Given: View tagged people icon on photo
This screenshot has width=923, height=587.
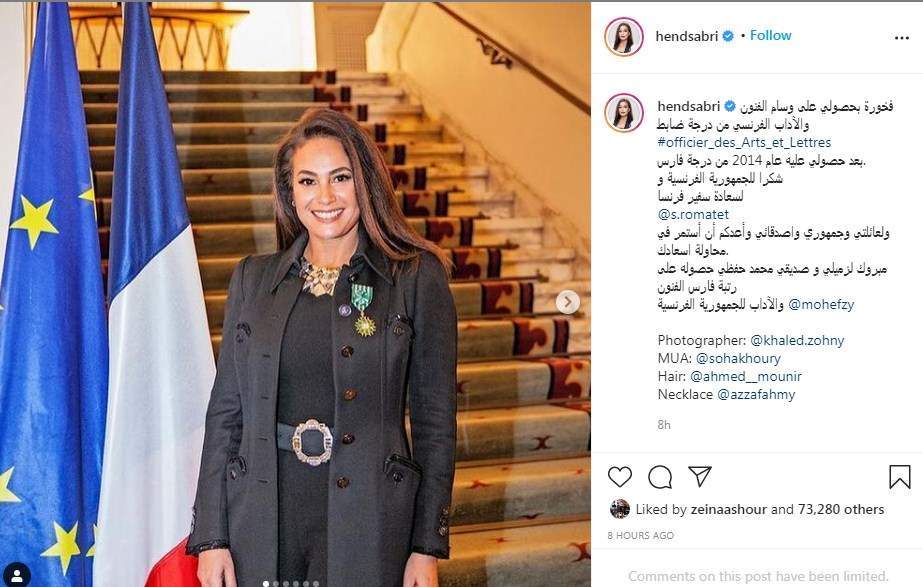Looking at the screenshot, I should (x=16, y=575).
